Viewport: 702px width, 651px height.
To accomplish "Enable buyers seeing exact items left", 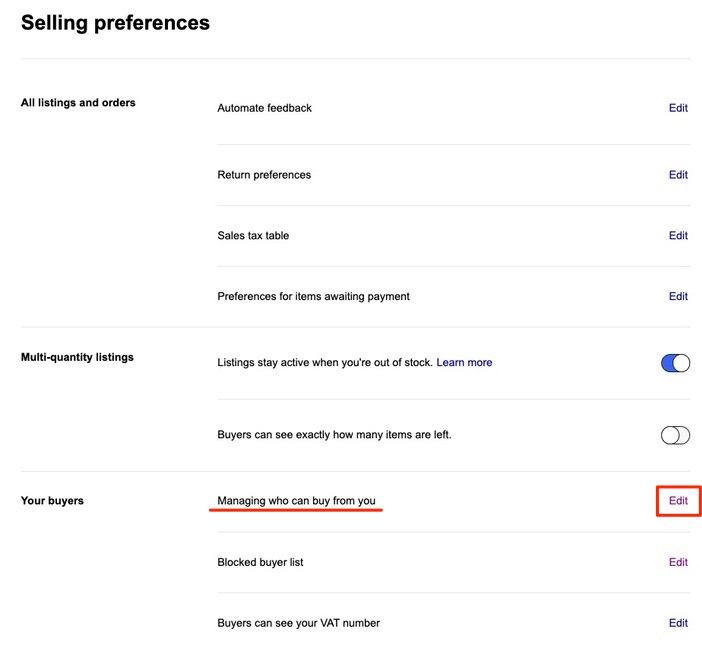I will point(675,435).
